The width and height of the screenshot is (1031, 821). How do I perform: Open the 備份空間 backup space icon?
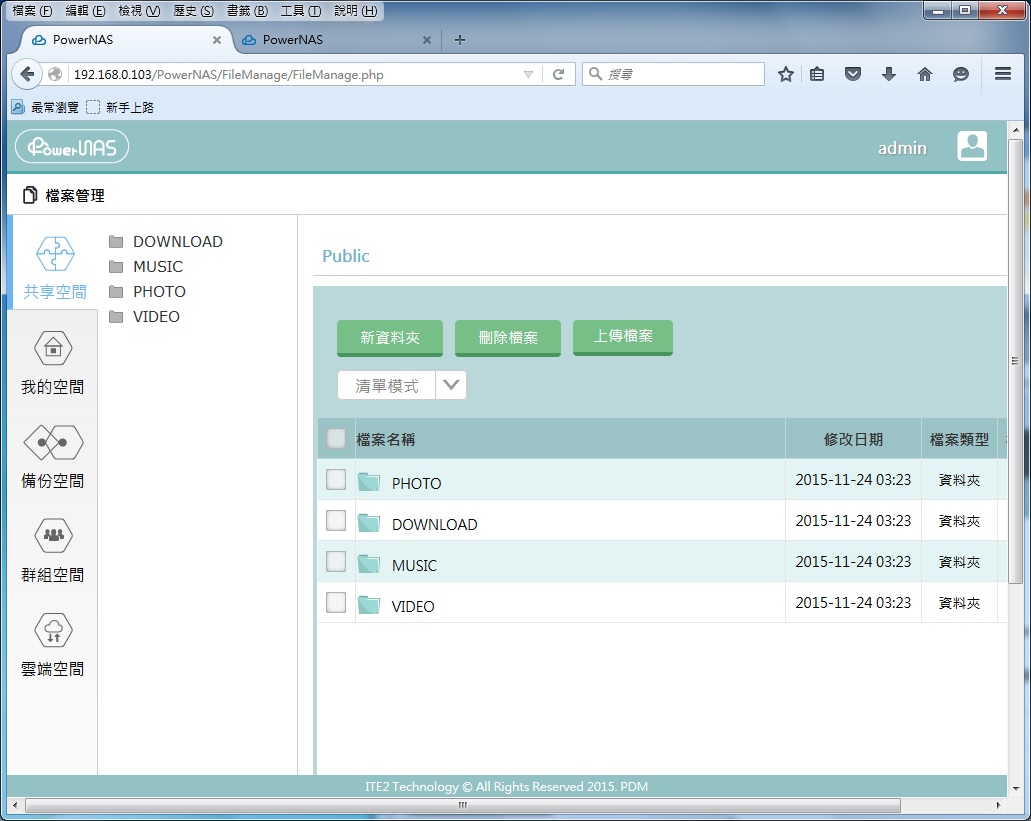tap(53, 442)
